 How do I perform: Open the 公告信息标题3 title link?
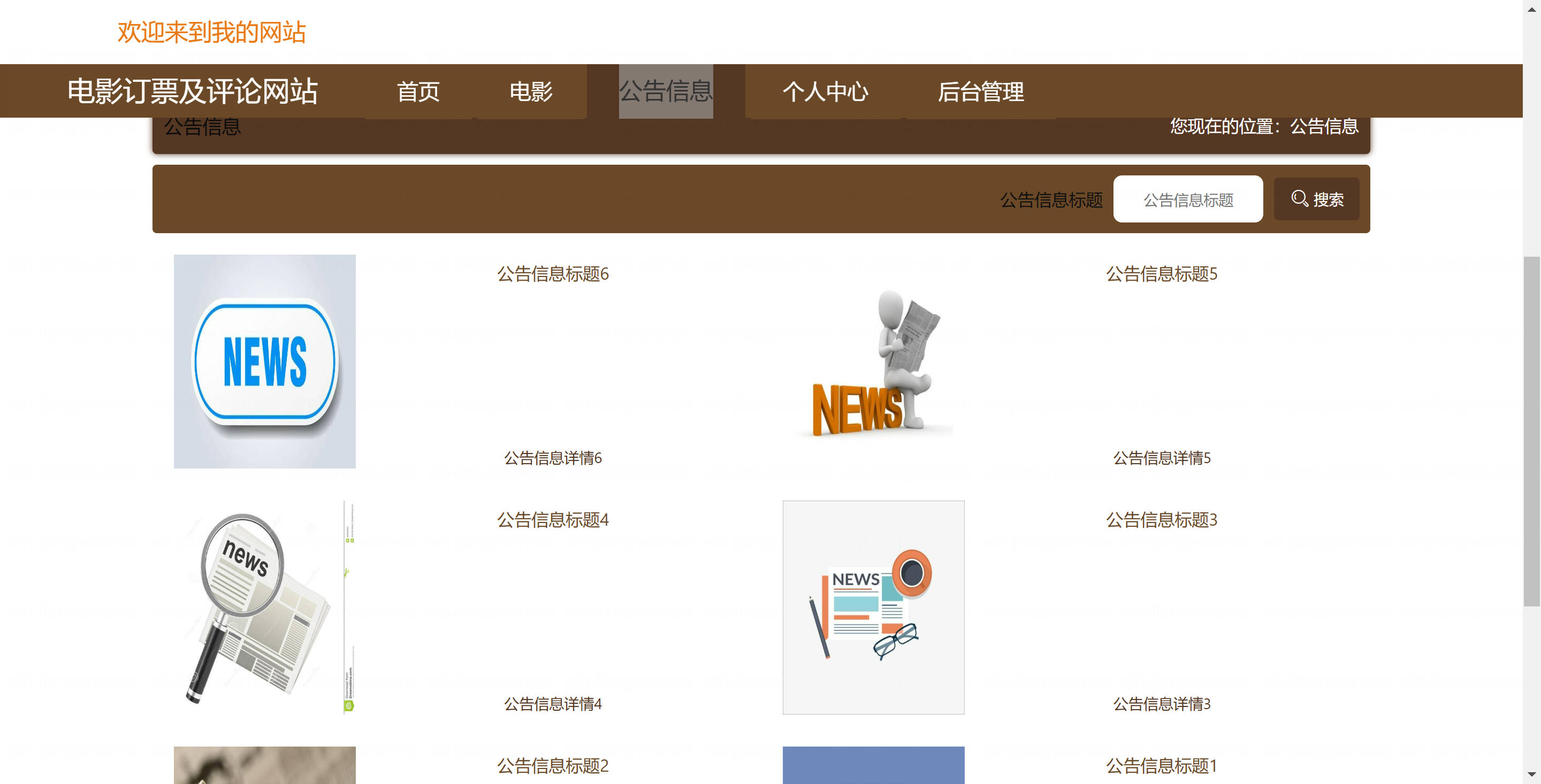tap(1161, 520)
